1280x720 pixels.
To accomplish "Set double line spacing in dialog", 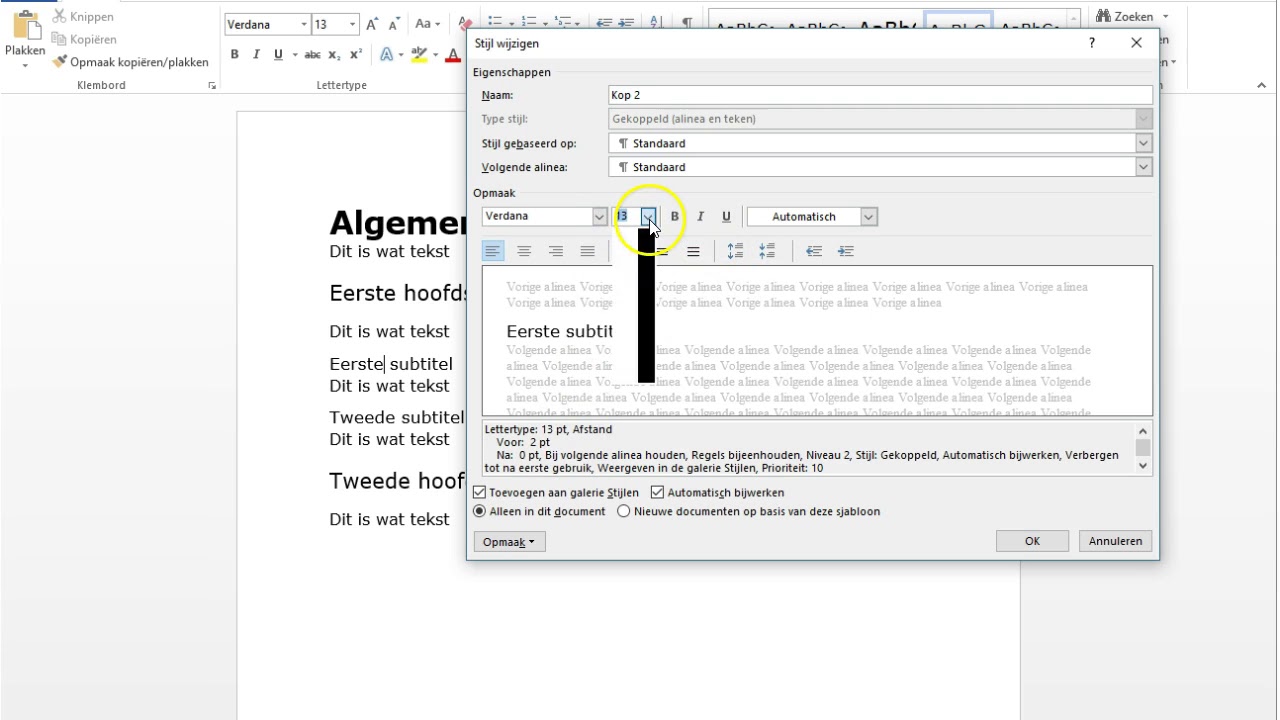I will click(693, 251).
